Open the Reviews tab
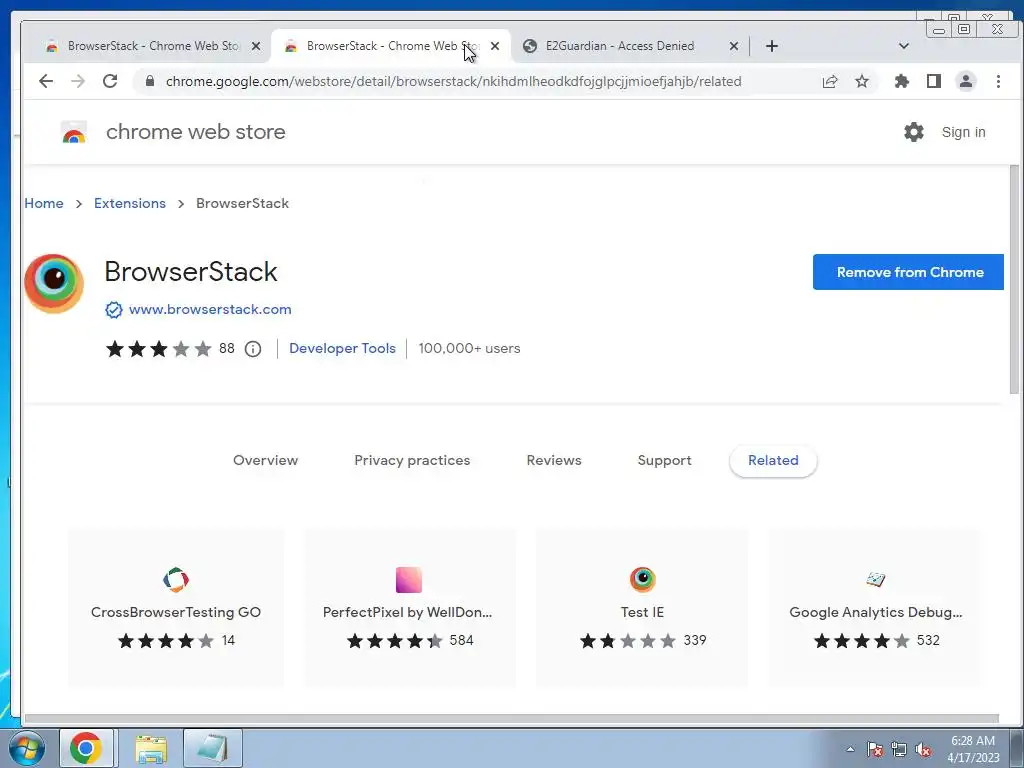Screen dimensions: 1024x768 (554, 460)
